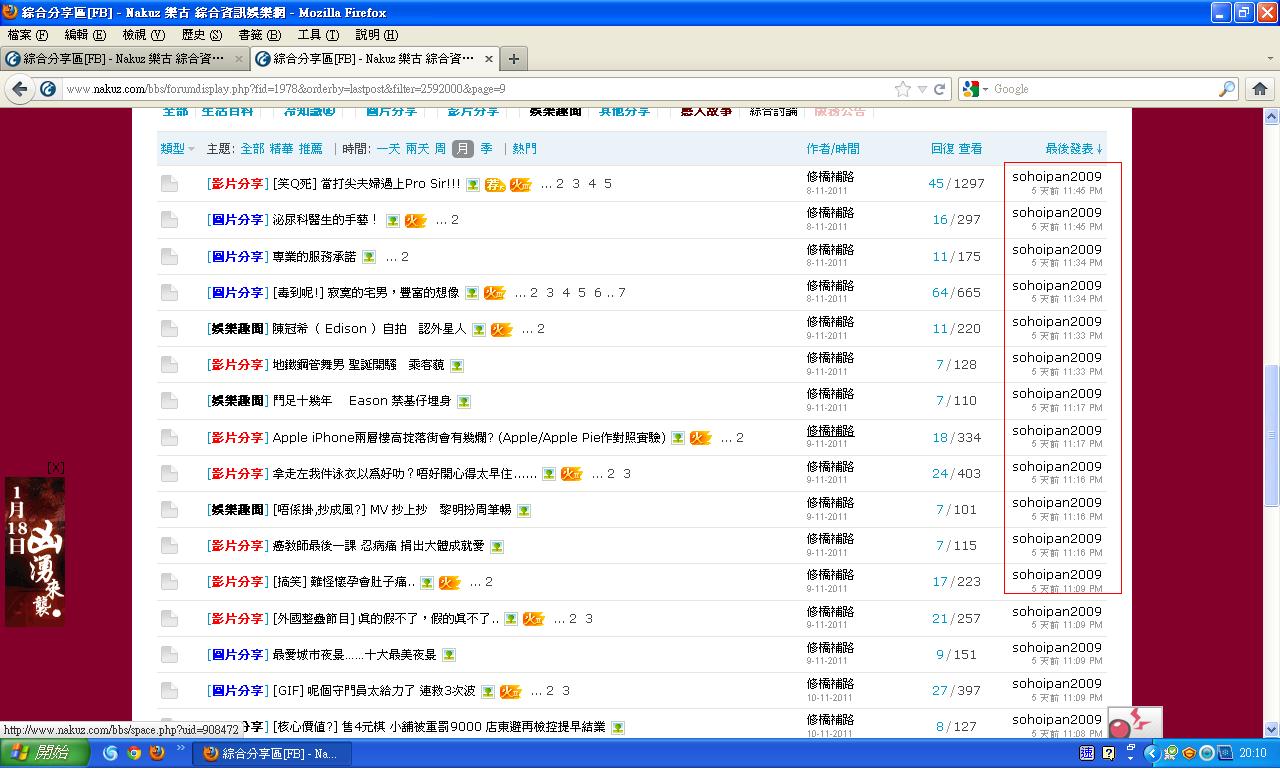Open Google search engine selector dropdown
This screenshot has width=1280, height=772.
pos(974,89)
